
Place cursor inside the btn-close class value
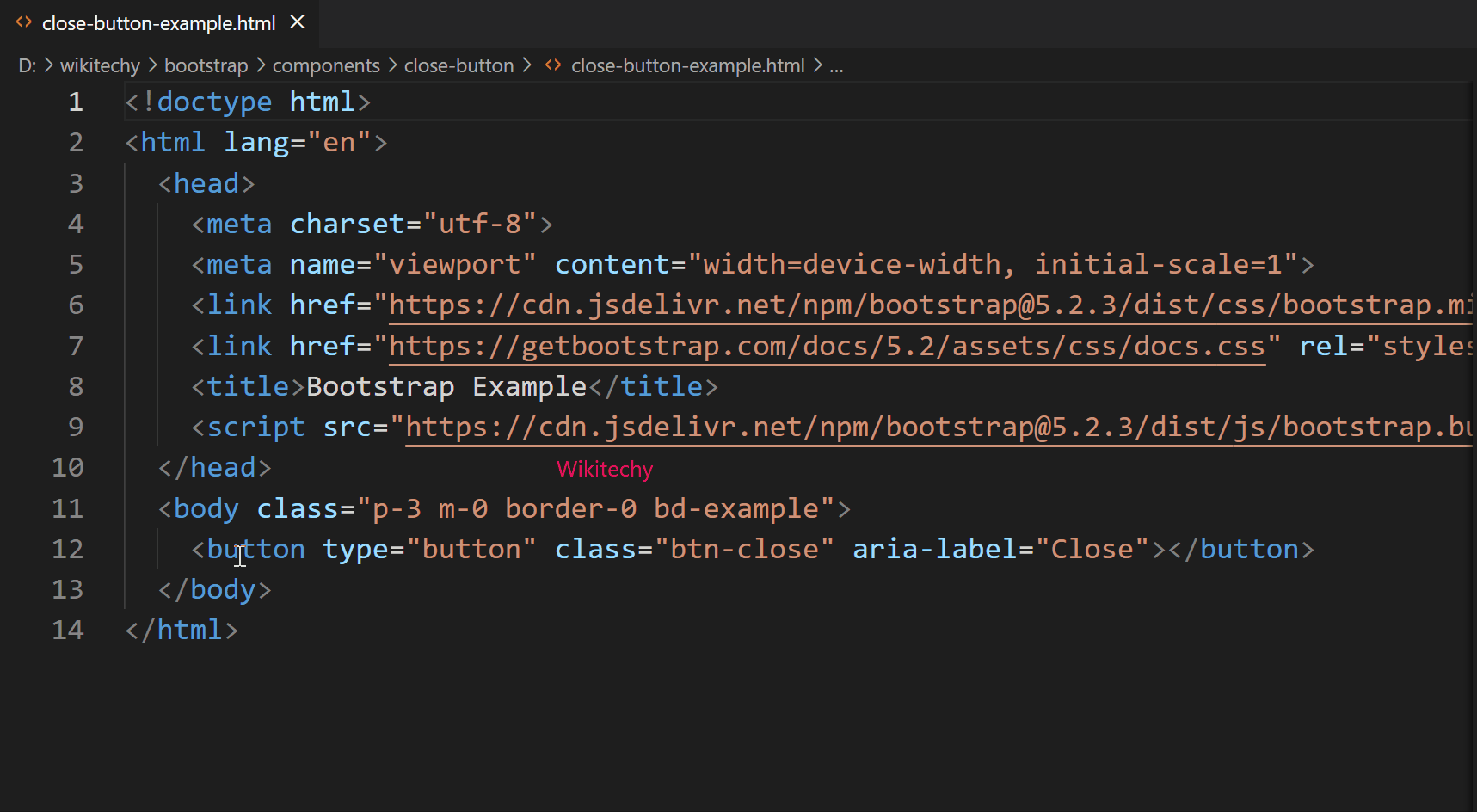(745, 549)
